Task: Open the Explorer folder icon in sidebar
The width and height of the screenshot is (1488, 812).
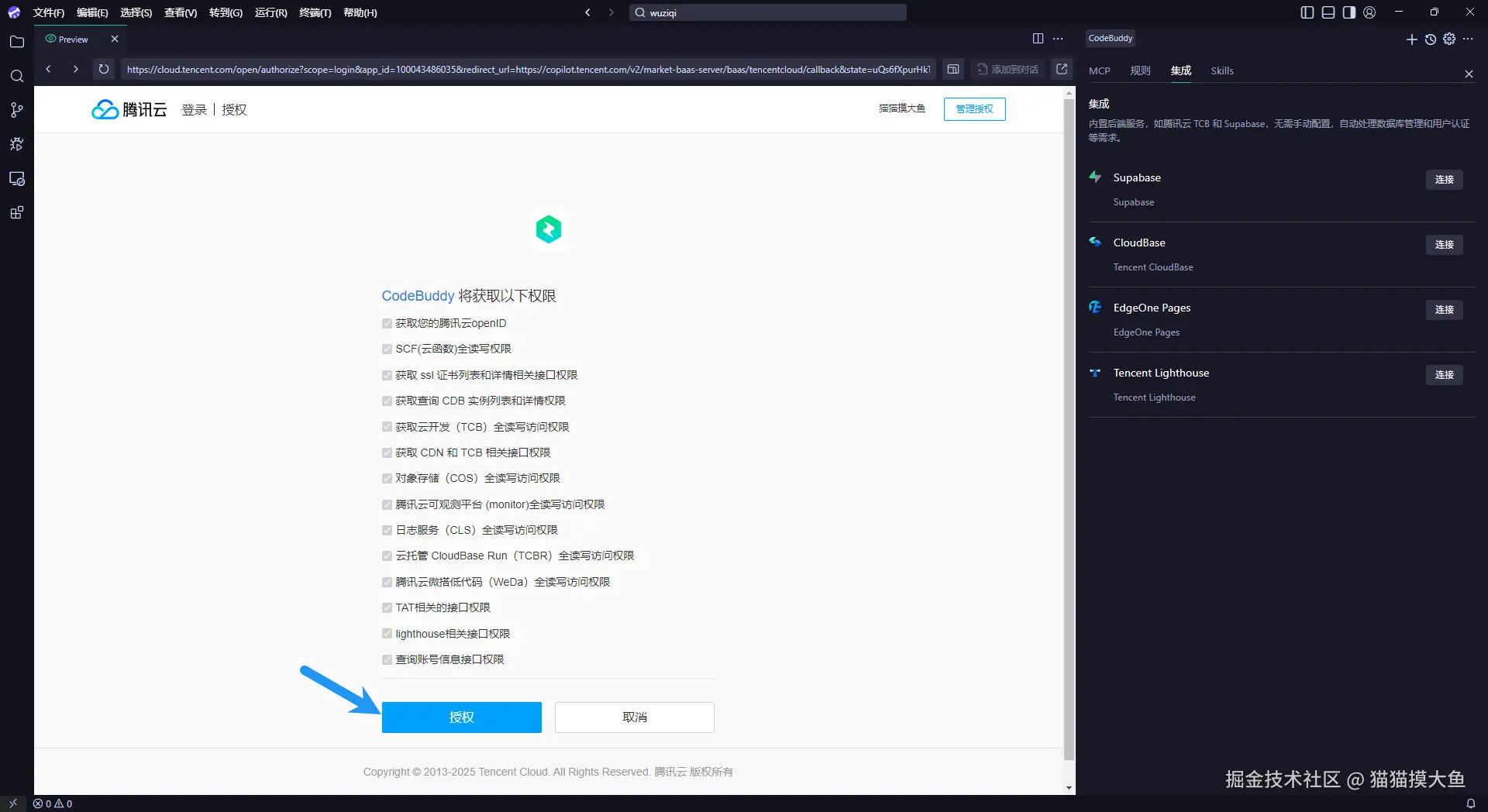Action: 16,42
